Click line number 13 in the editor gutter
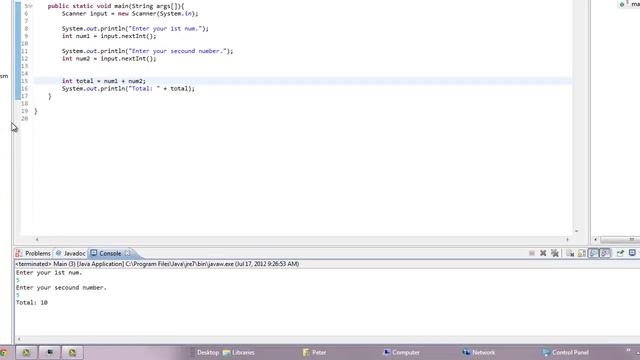Viewport: 640px width, 360px height. 24,66
